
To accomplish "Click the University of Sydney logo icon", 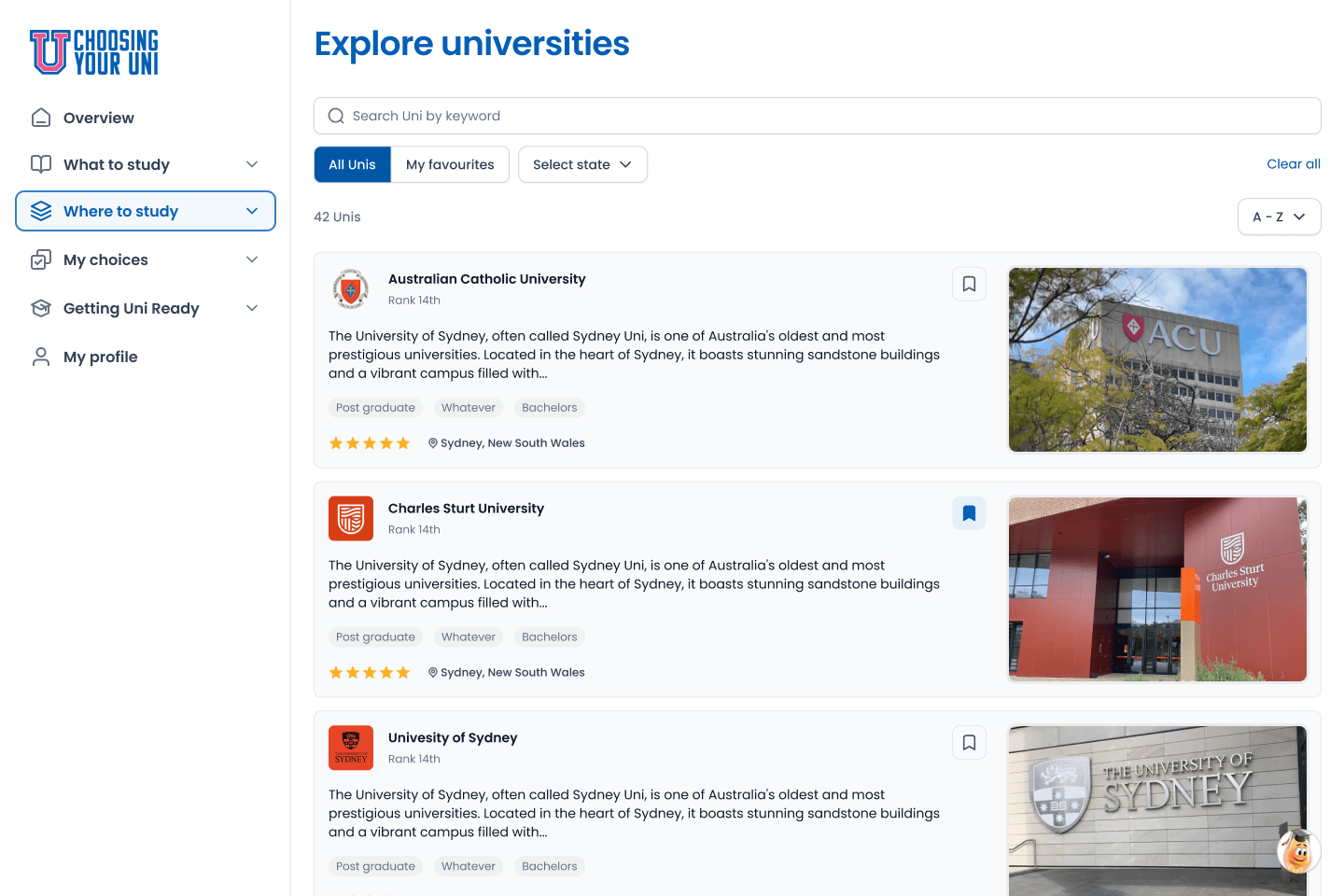I will 351,748.
